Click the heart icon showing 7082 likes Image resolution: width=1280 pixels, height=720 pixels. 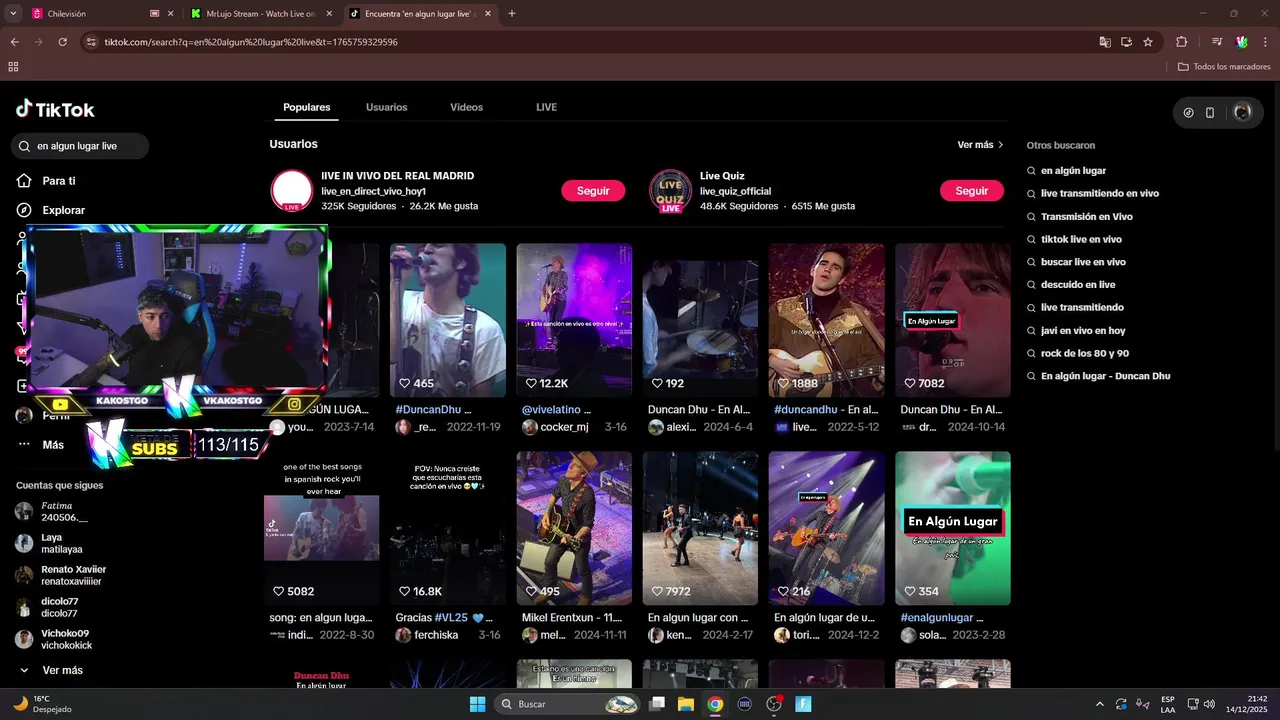(x=910, y=383)
